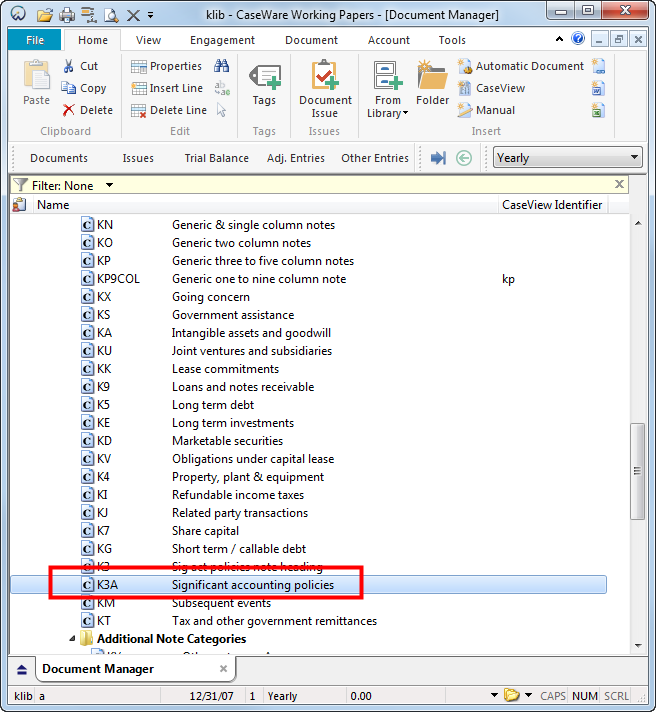The image size is (656, 712).
Task: Open the File menu
Action: coord(35,40)
